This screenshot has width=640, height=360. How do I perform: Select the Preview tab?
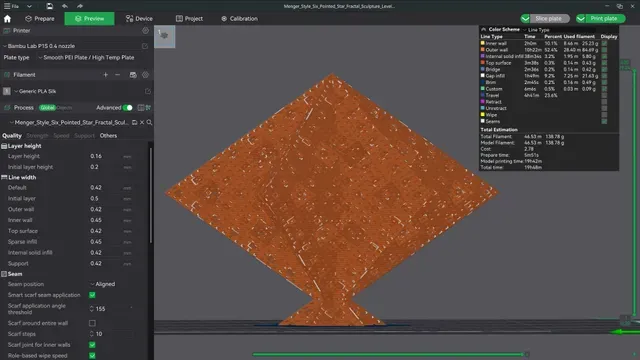(x=89, y=19)
